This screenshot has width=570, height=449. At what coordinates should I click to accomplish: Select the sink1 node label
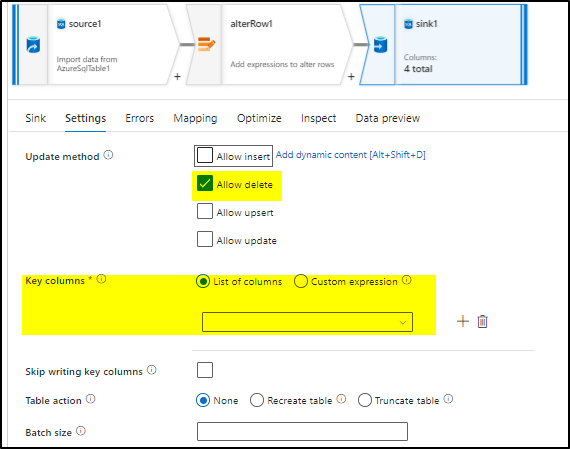coord(426,24)
